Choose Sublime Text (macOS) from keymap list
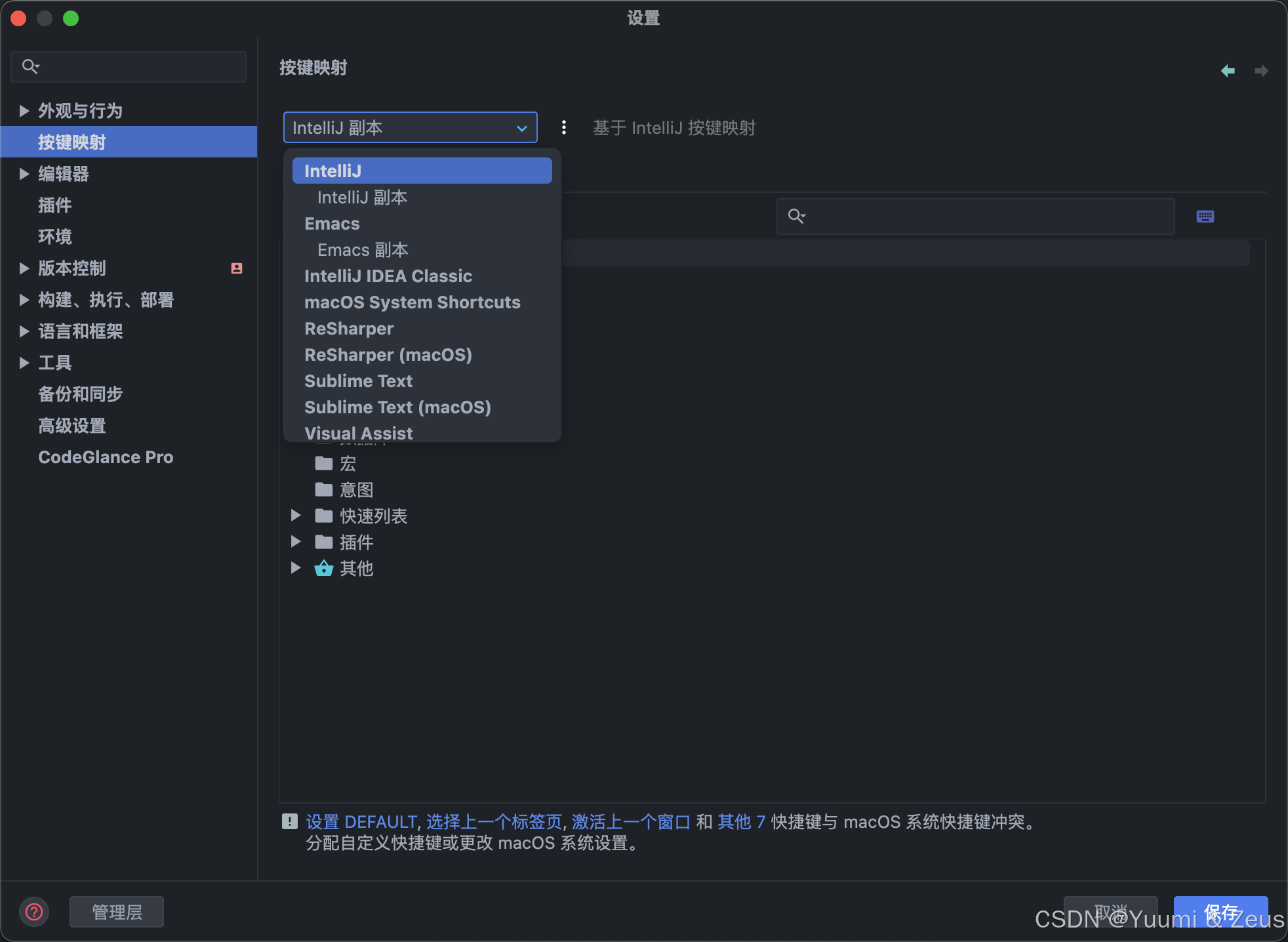Screen dimensions: 1288x942 tap(397, 407)
